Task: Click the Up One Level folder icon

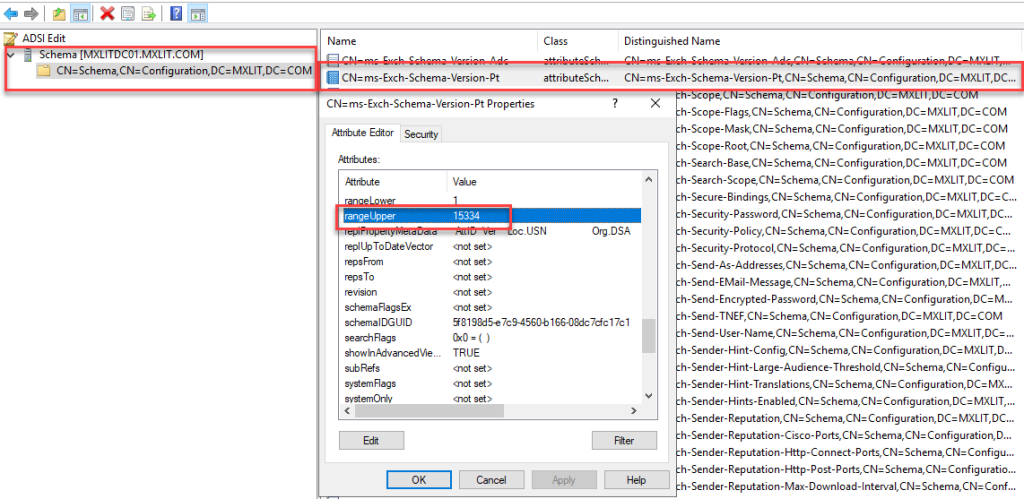Action: coord(60,14)
